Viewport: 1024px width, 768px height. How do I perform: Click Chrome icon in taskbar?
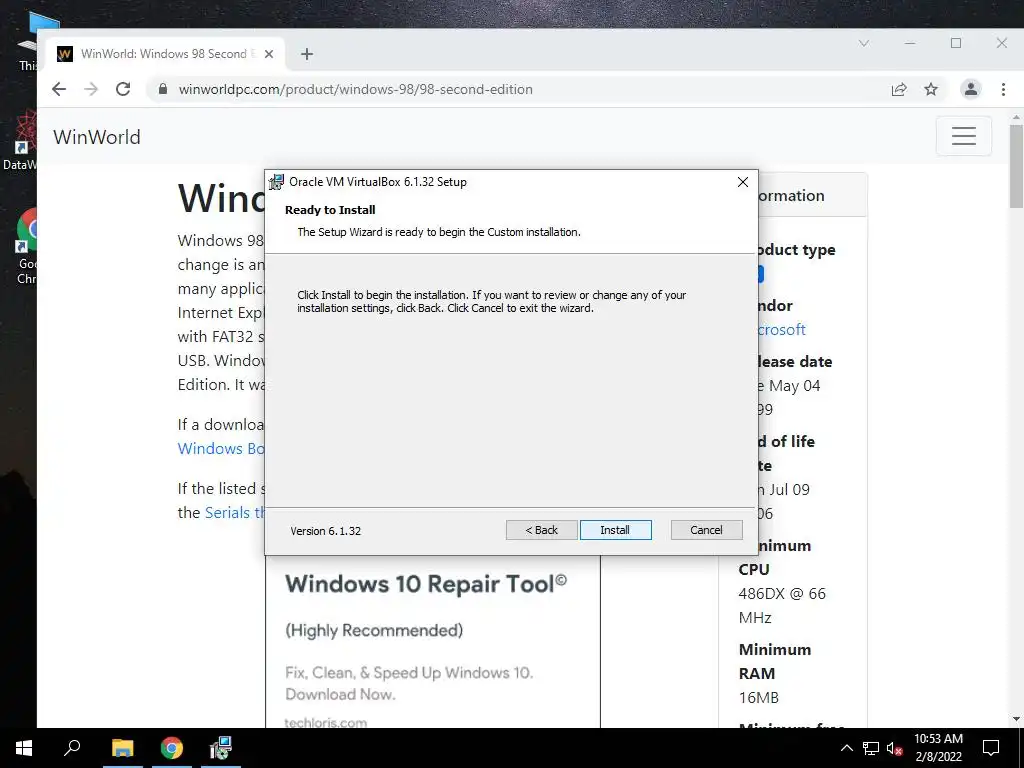[x=172, y=748]
